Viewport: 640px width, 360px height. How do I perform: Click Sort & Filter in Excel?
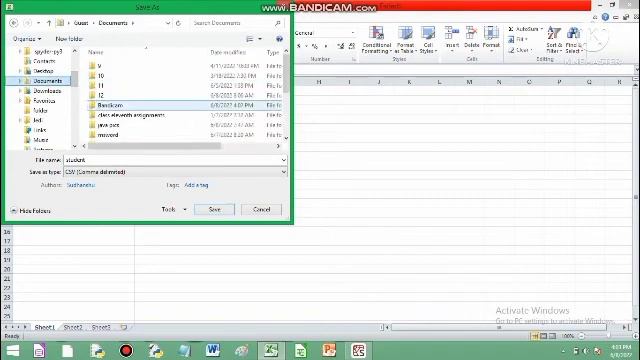[554, 40]
